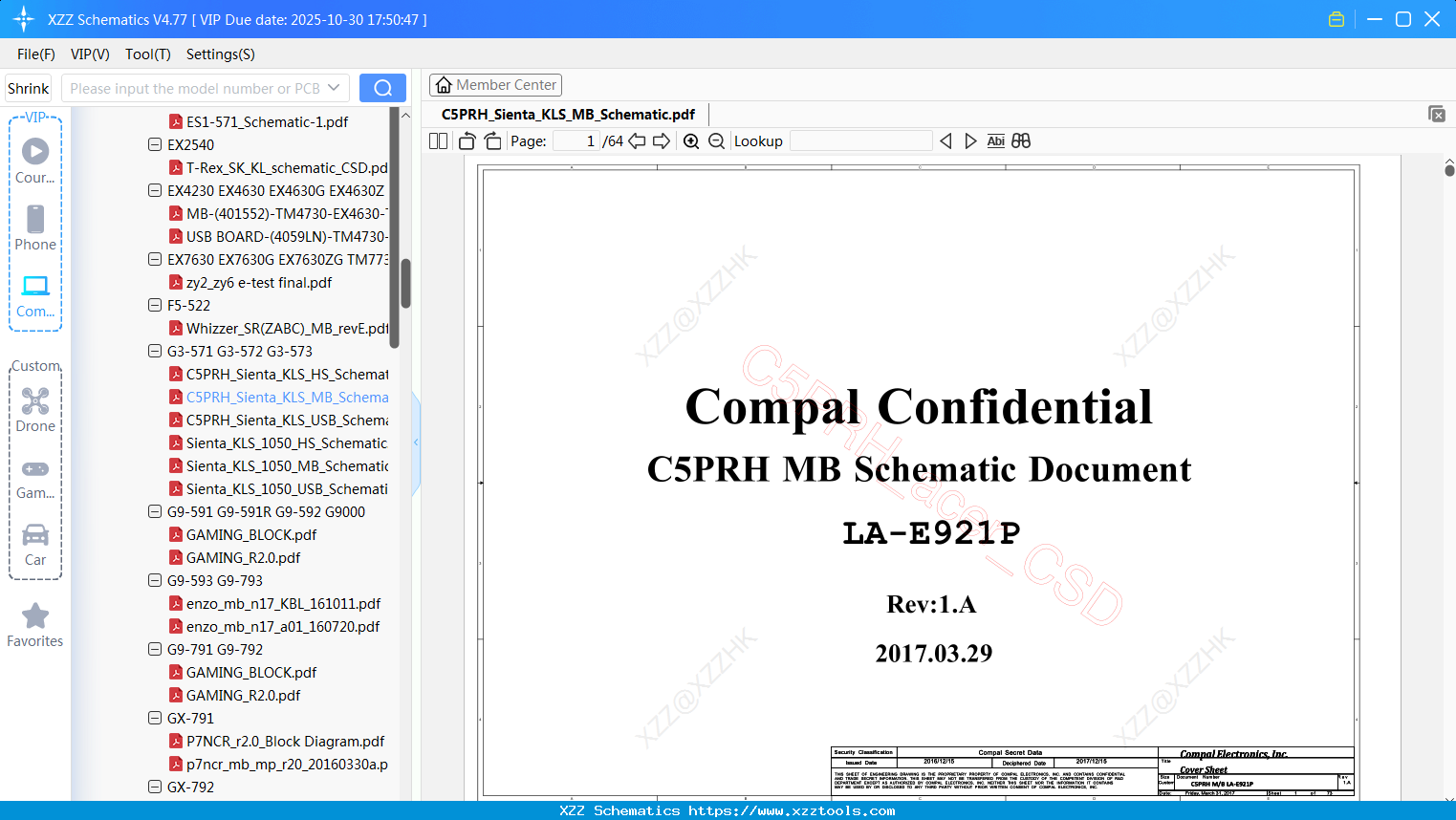The height and width of the screenshot is (820, 1456).
Task: Open the Tool(T) menu
Action: pos(148,54)
